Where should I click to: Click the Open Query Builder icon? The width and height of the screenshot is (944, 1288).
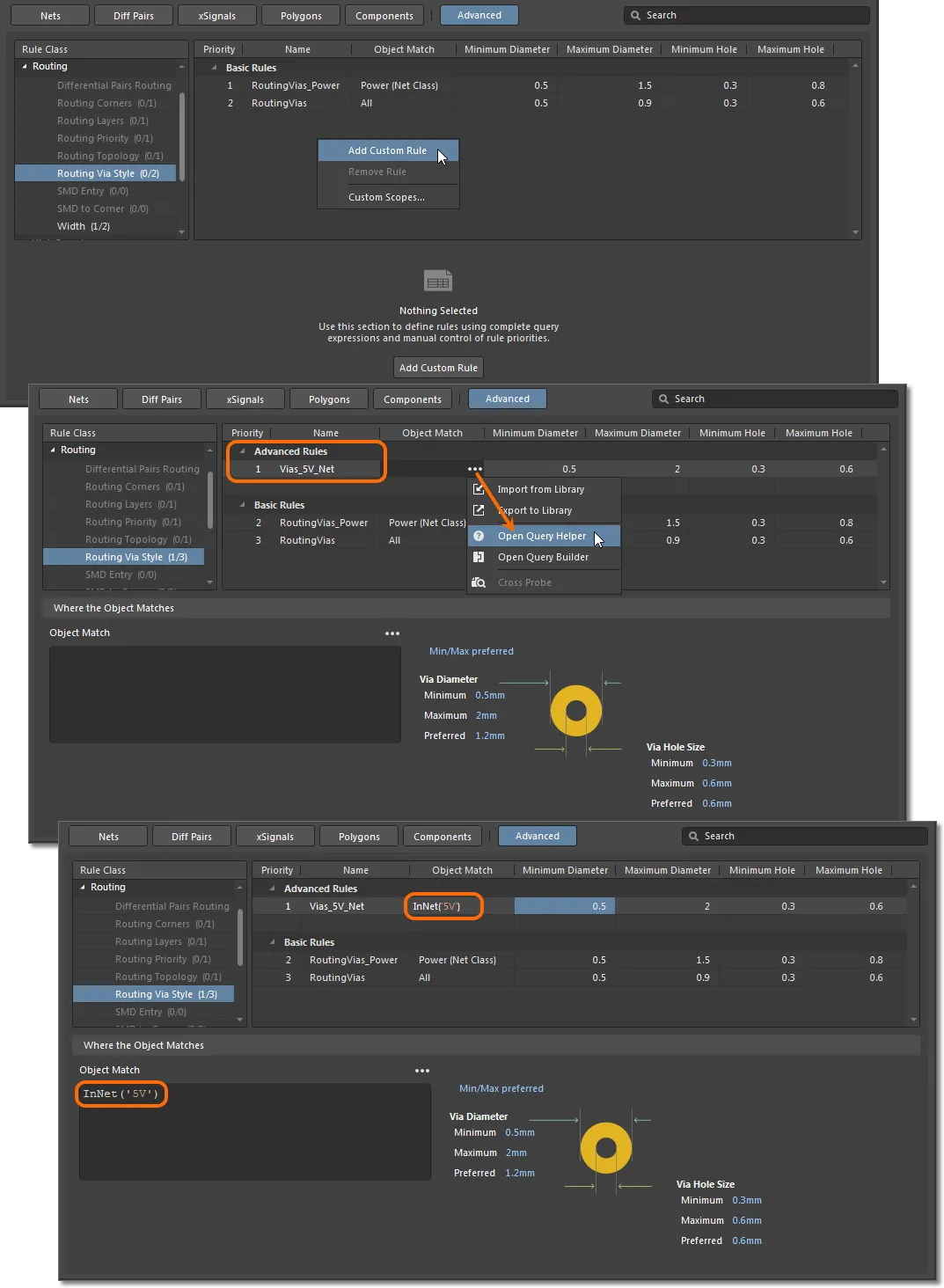point(479,557)
